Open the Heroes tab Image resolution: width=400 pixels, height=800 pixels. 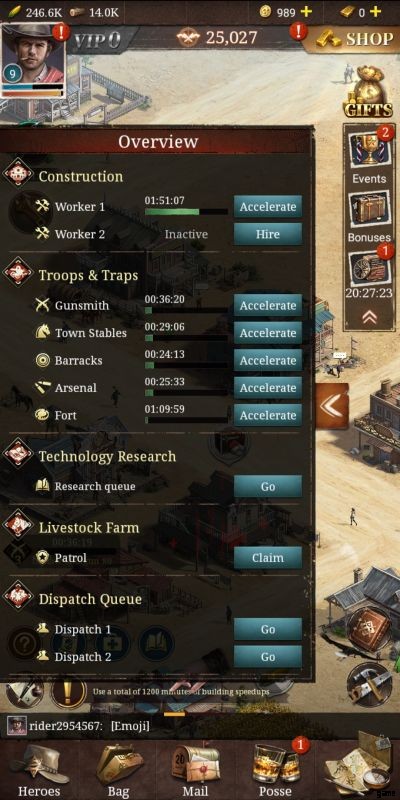39,770
